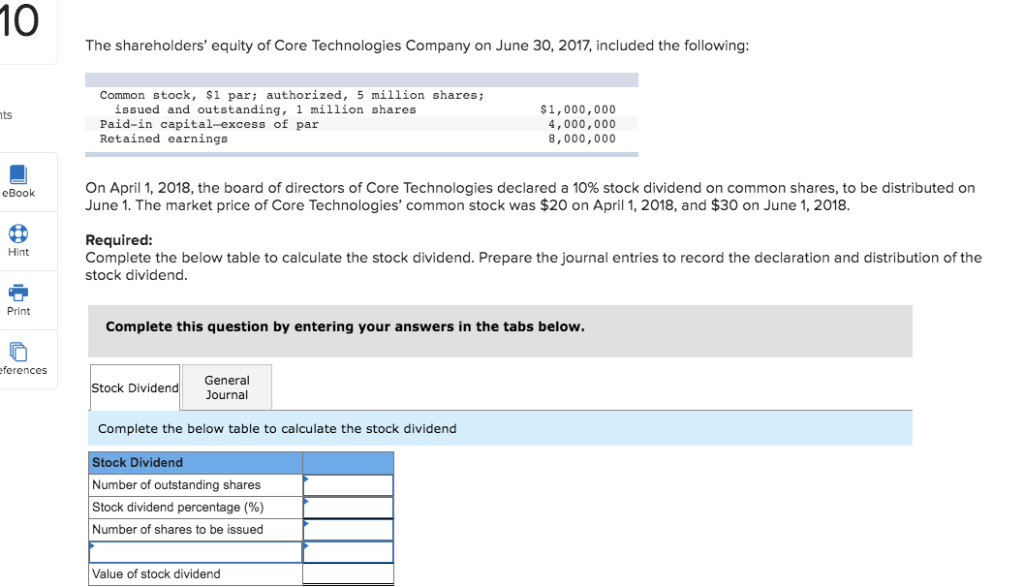Image resolution: width=1024 pixels, height=587 pixels.
Task: Select the '4,000,000' paid-in capital amount
Action: (582, 124)
